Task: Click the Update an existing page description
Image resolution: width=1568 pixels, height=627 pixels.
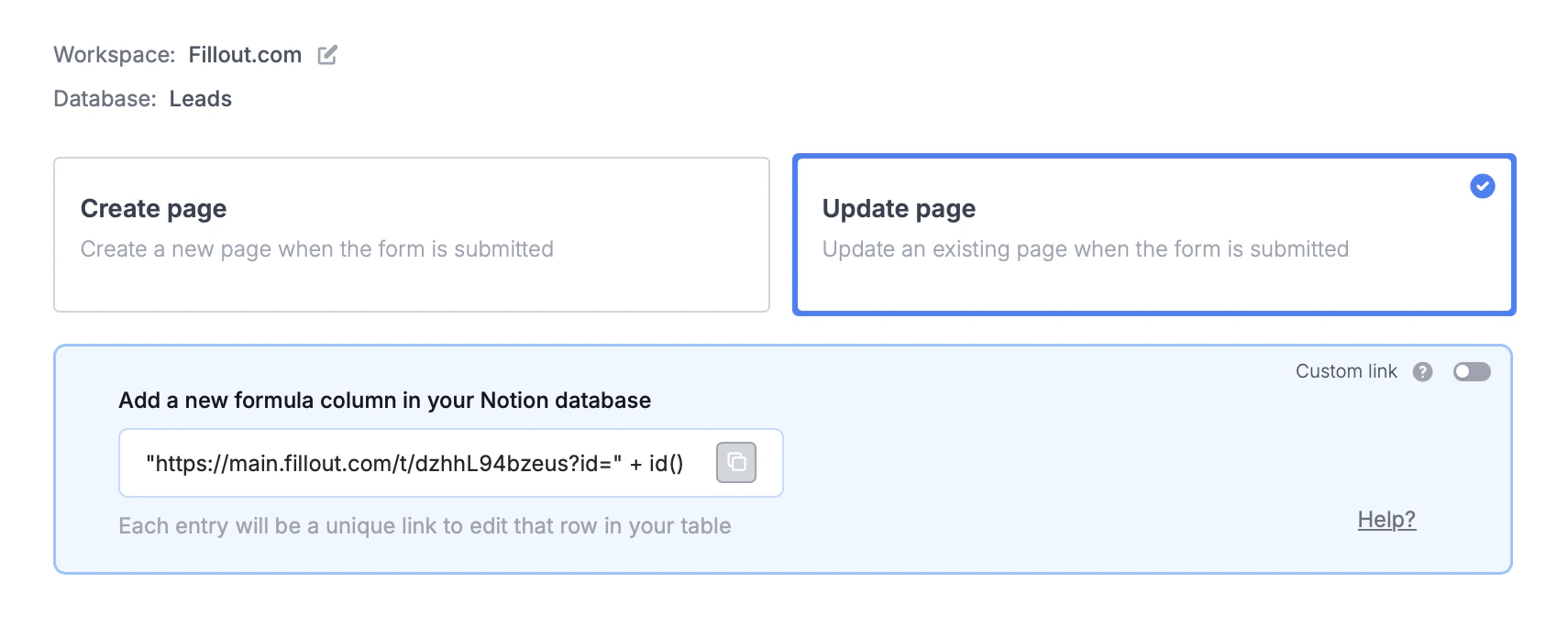Action: (1085, 249)
